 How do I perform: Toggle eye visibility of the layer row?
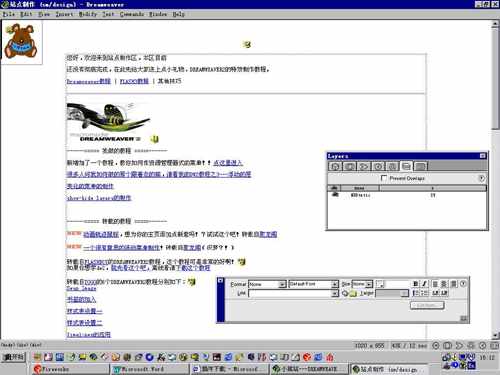(335, 195)
